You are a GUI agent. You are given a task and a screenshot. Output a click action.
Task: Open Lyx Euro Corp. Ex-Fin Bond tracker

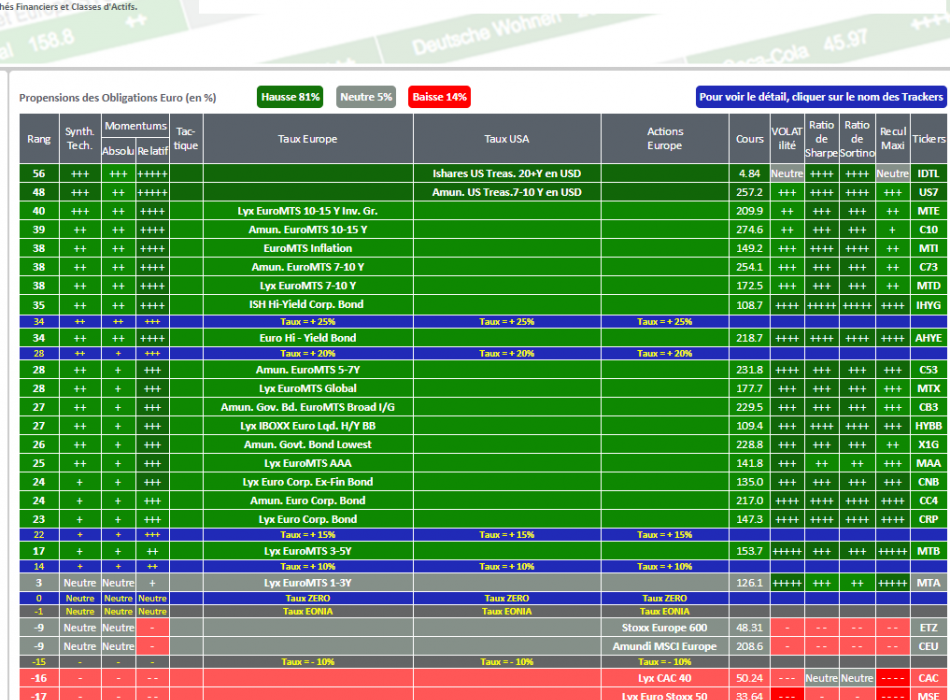[x=307, y=482]
